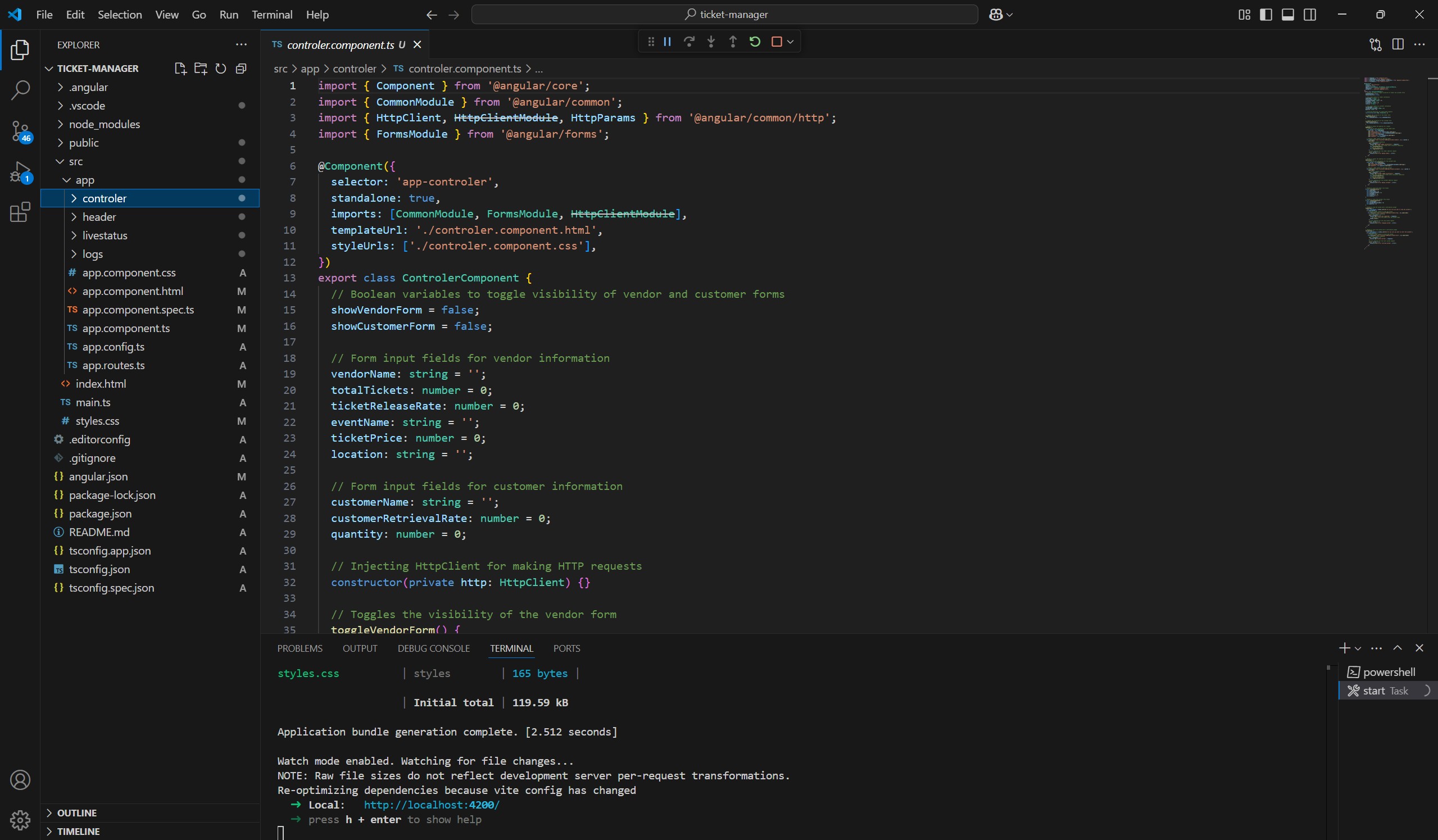Click the New Folder icon in Explorer
The image size is (1438, 840).
point(201,69)
